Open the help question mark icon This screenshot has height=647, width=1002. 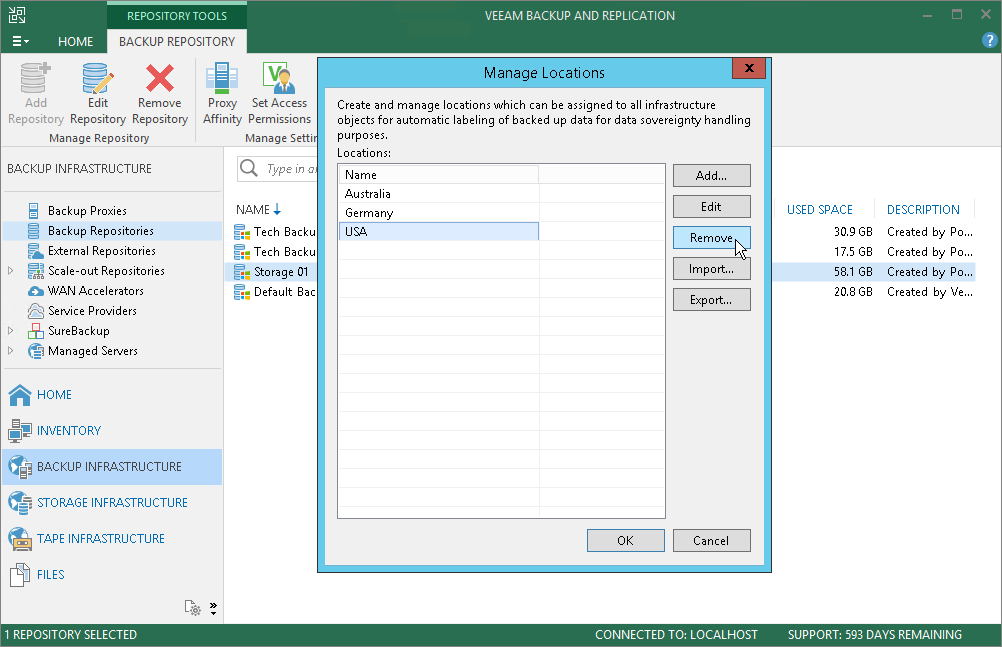pyautogui.click(x=989, y=41)
